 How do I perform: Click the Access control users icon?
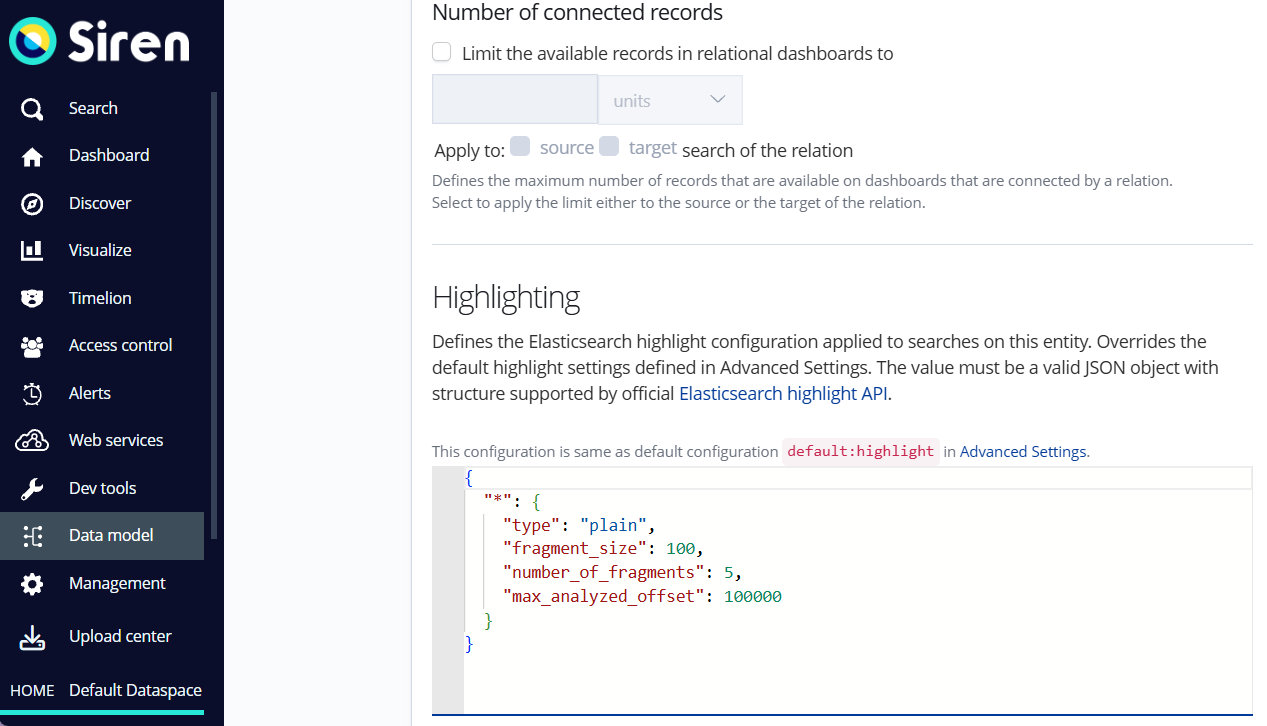(32, 345)
